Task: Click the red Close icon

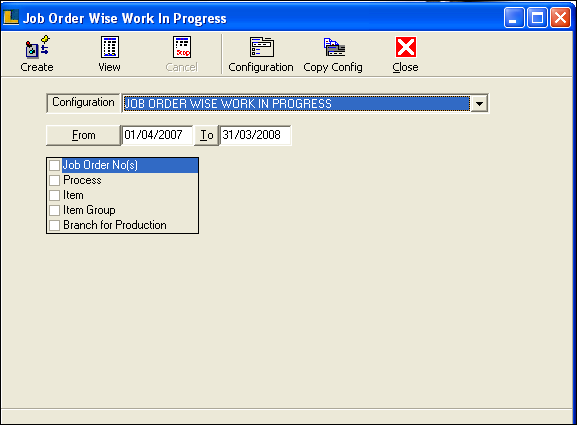Action: point(406,47)
